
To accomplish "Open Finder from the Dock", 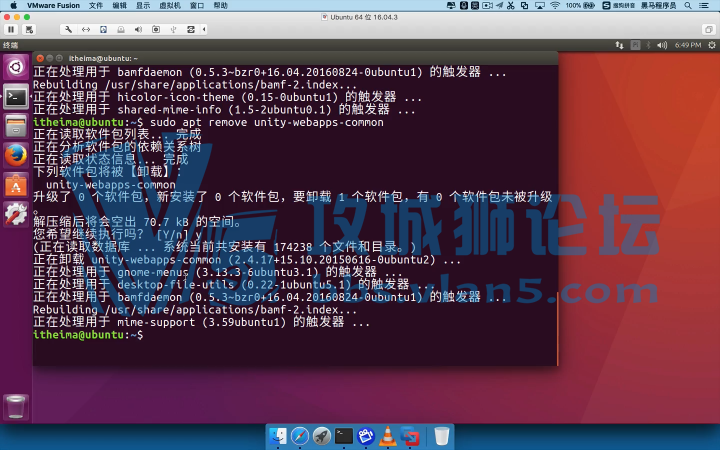I will coord(278,436).
